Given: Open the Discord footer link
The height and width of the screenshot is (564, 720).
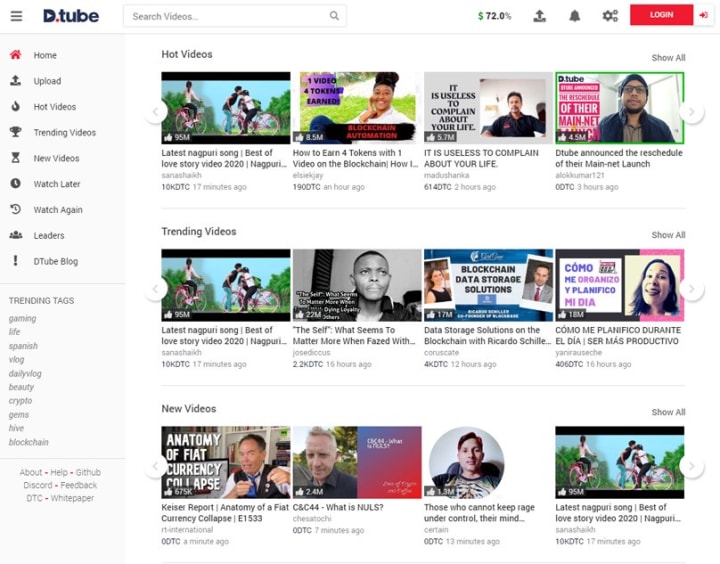Looking at the screenshot, I should pyautogui.click(x=38, y=485).
